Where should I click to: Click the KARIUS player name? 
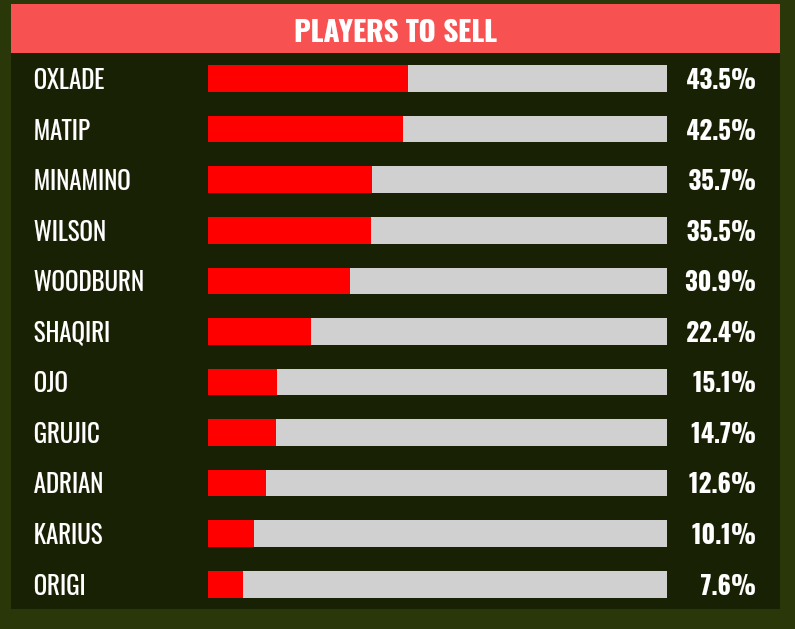(x=68, y=534)
